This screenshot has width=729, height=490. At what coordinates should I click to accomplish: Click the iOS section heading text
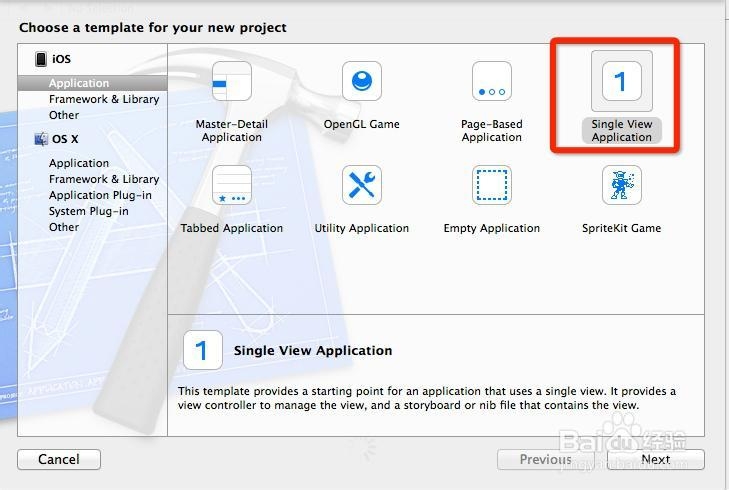(x=61, y=59)
